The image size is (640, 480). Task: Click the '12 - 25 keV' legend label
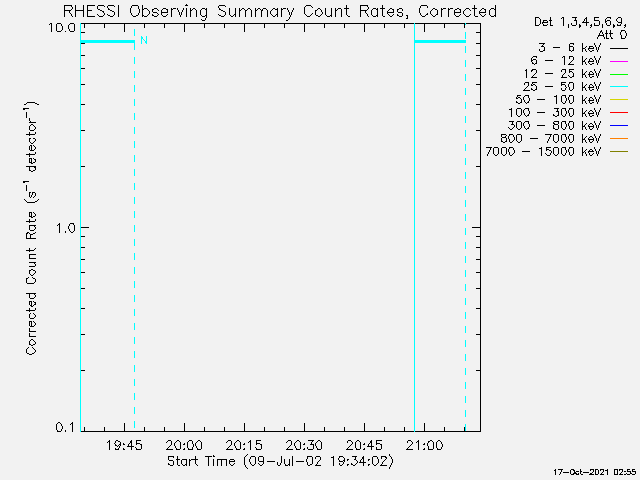pyautogui.click(x=562, y=74)
